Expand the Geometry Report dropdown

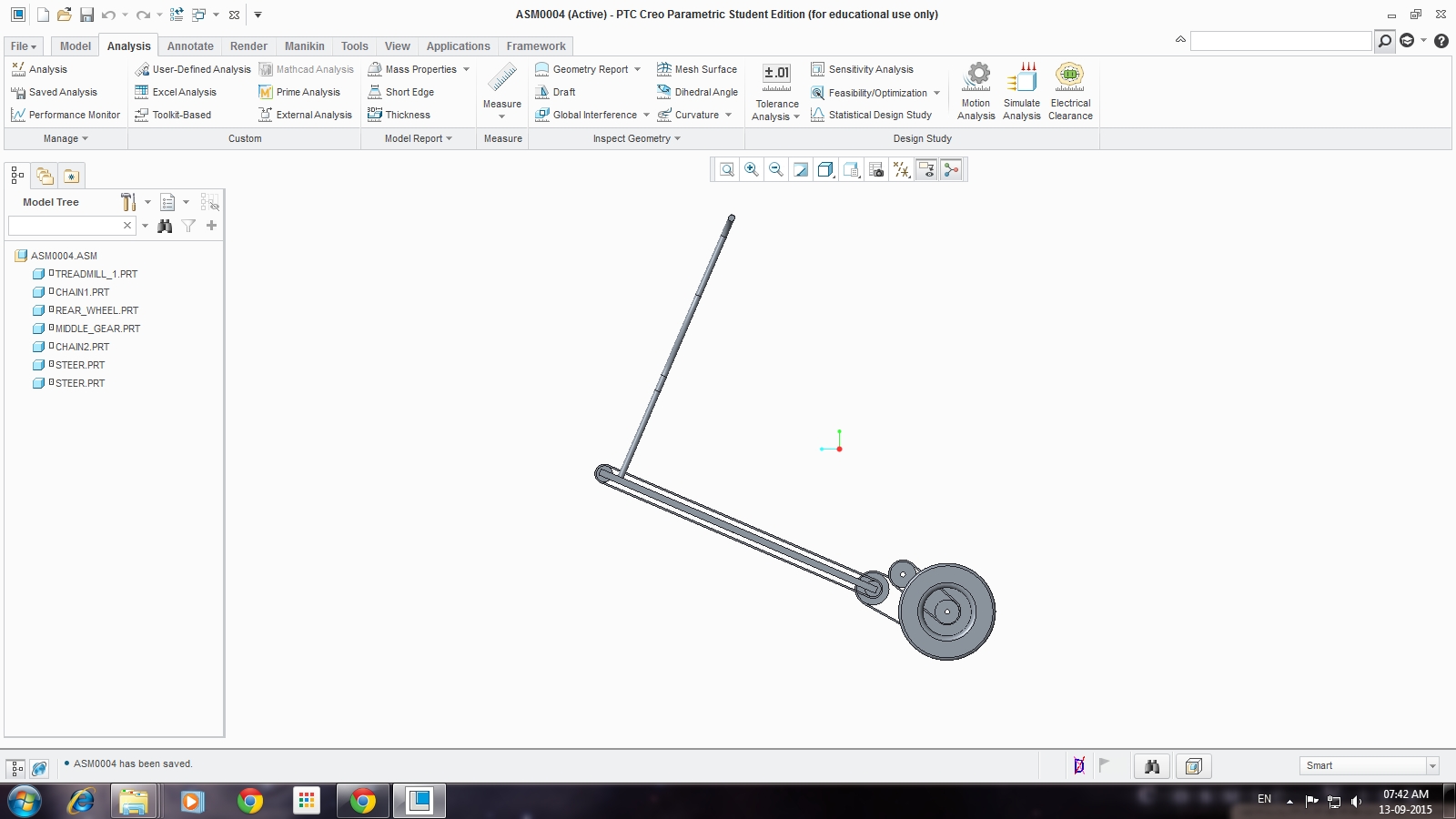coord(637,69)
